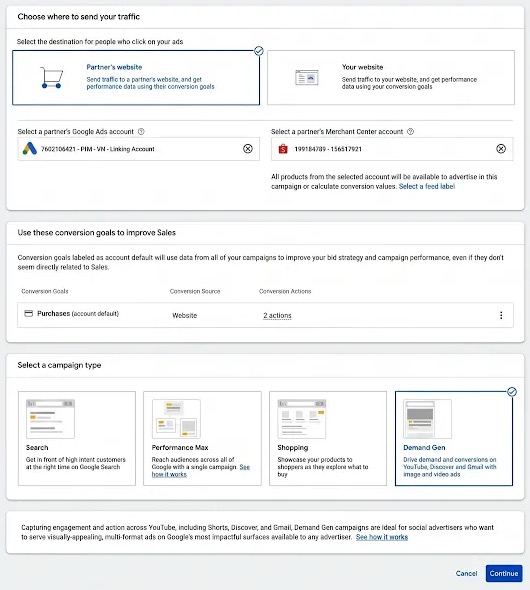Pick the Search campaign type card
This screenshot has height=590, width=530.
click(77, 438)
